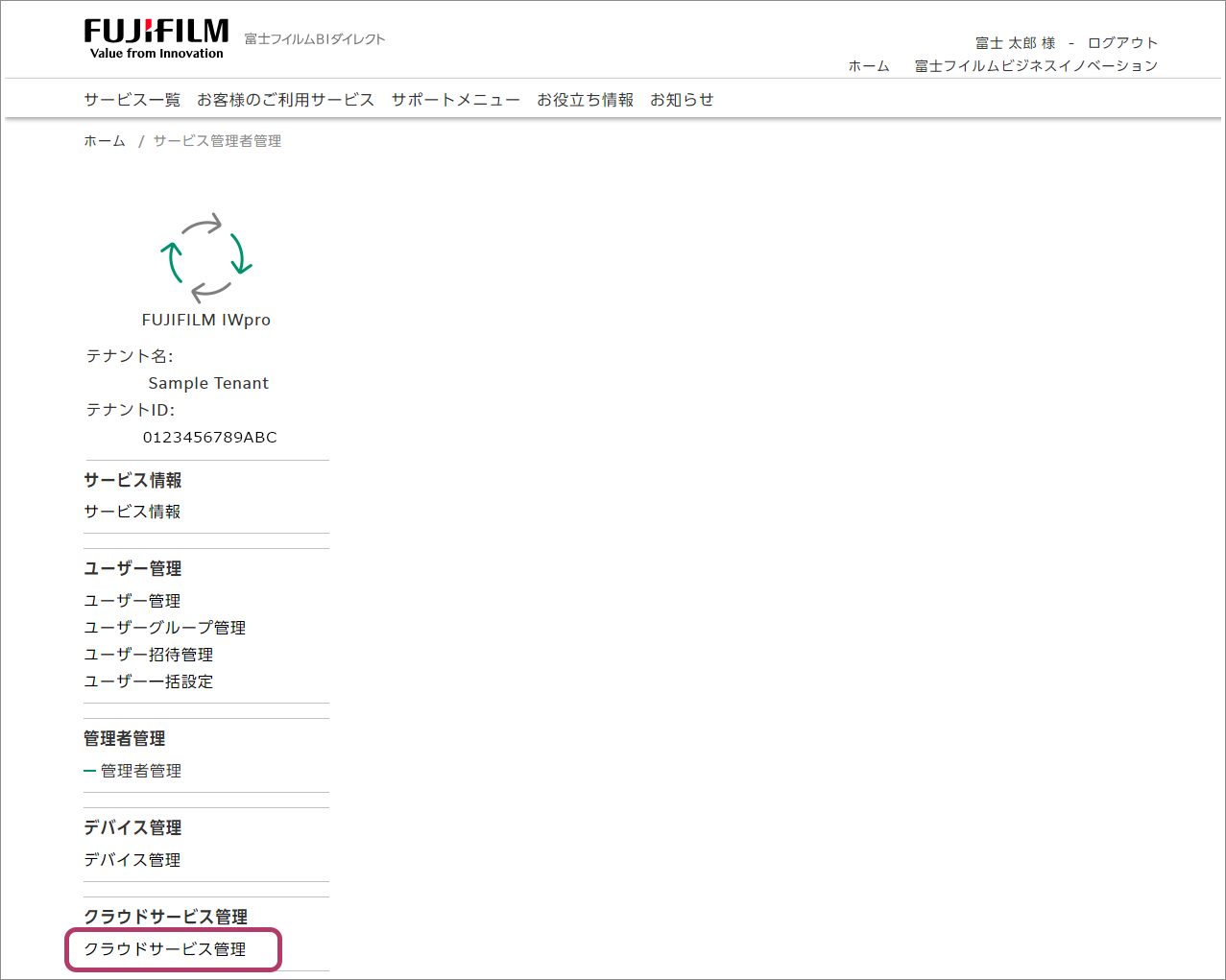1226x980 pixels.
Task: Click the テナントID: label
Action: point(131,410)
